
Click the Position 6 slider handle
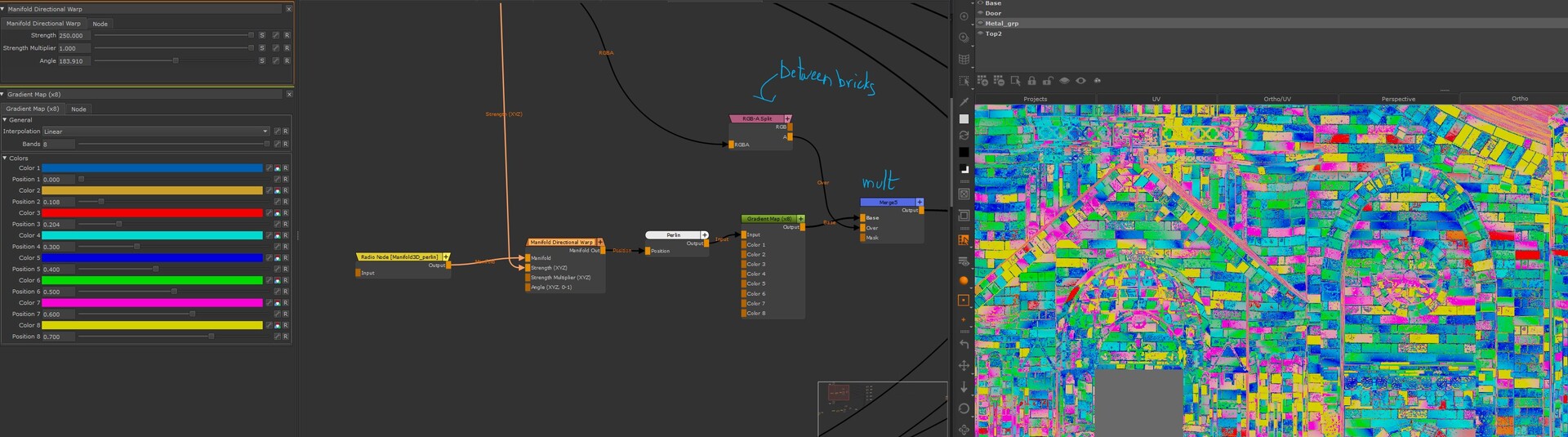coord(174,292)
